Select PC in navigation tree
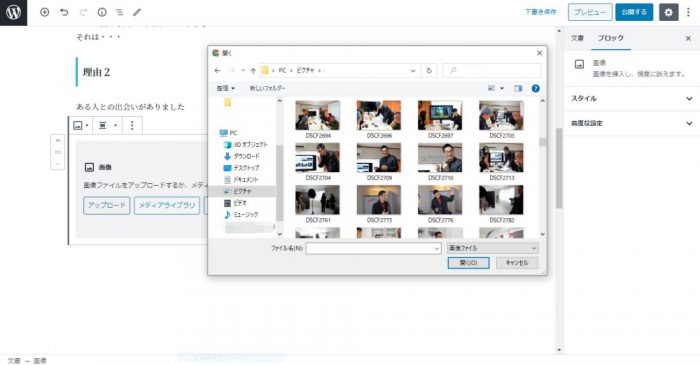The height and width of the screenshot is (365, 700). 229,133
